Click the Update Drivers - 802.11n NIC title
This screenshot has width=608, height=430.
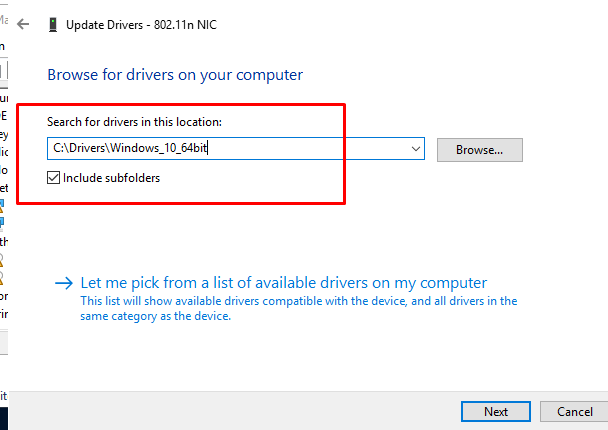[141, 25]
